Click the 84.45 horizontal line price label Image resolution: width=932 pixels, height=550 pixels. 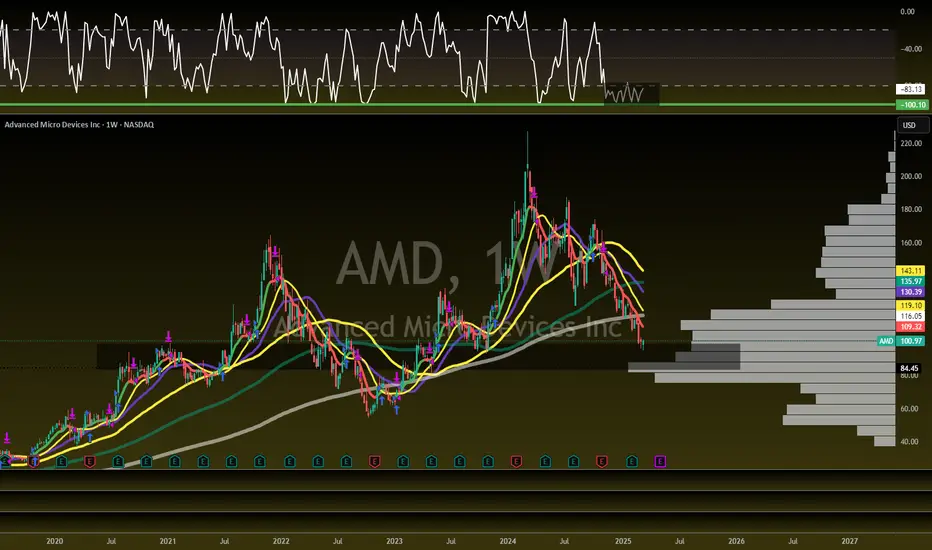tap(911, 368)
